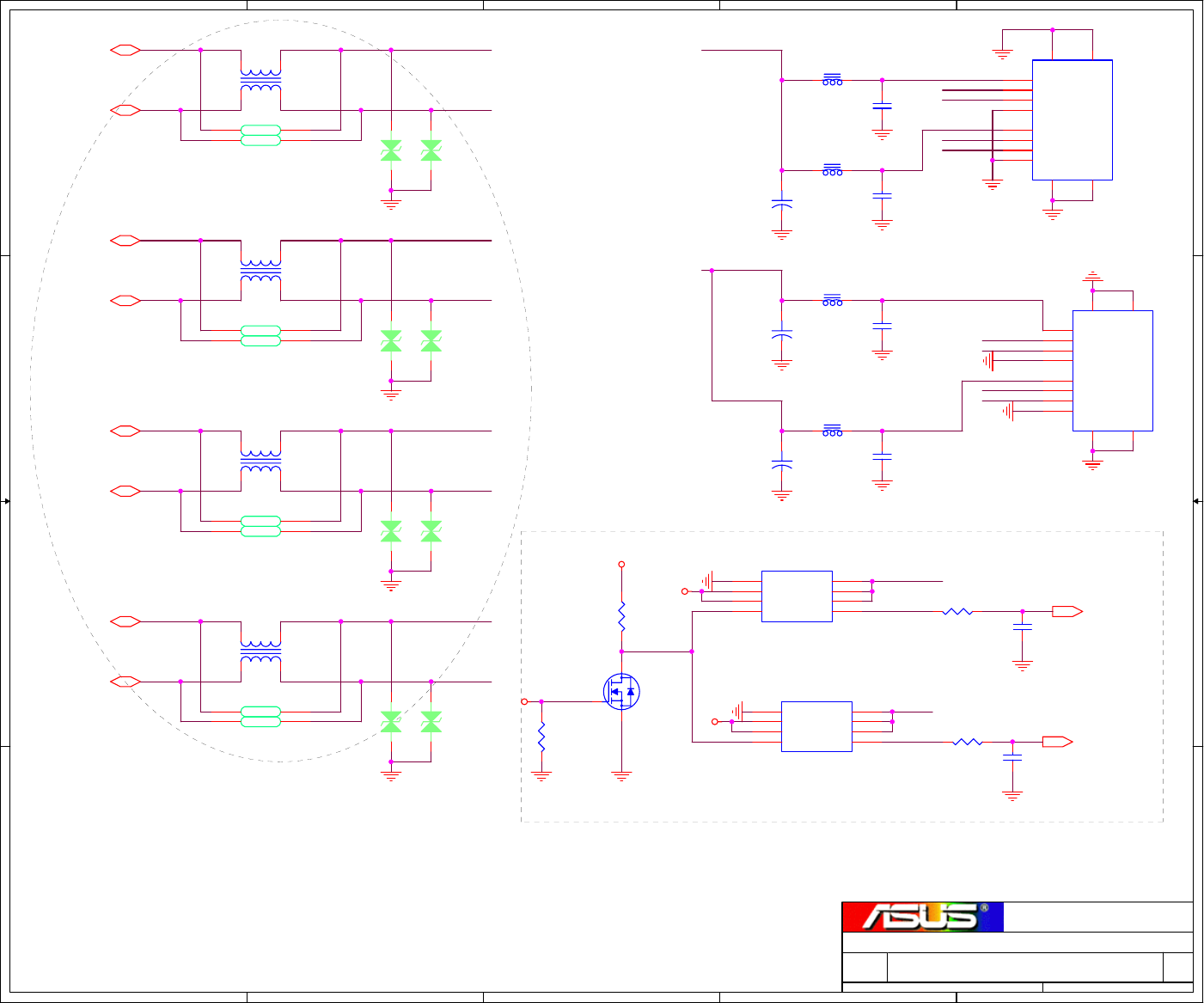The image size is (1204, 1003).
Task: Select the series resistor on upper IC output
Action: pyautogui.click(x=957, y=611)
